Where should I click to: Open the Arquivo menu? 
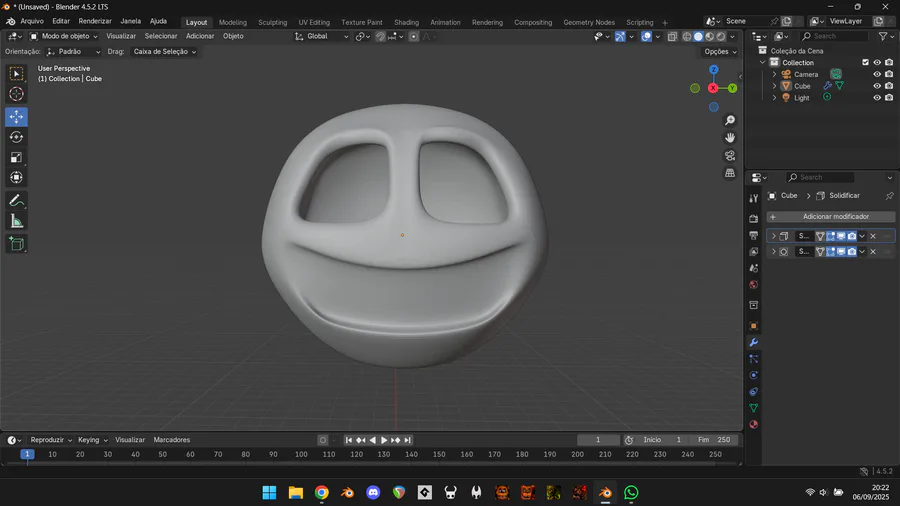tap(32, 21)
